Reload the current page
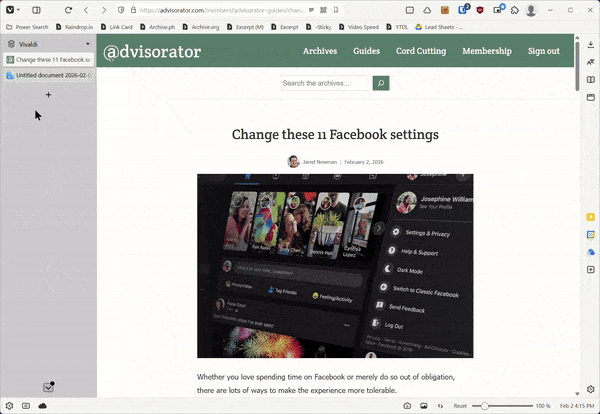 click(x=68, y=10)
